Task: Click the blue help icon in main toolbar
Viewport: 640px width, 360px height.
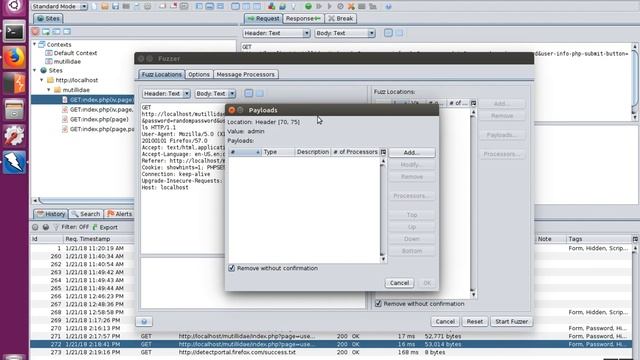Action: tap(388, 6)
